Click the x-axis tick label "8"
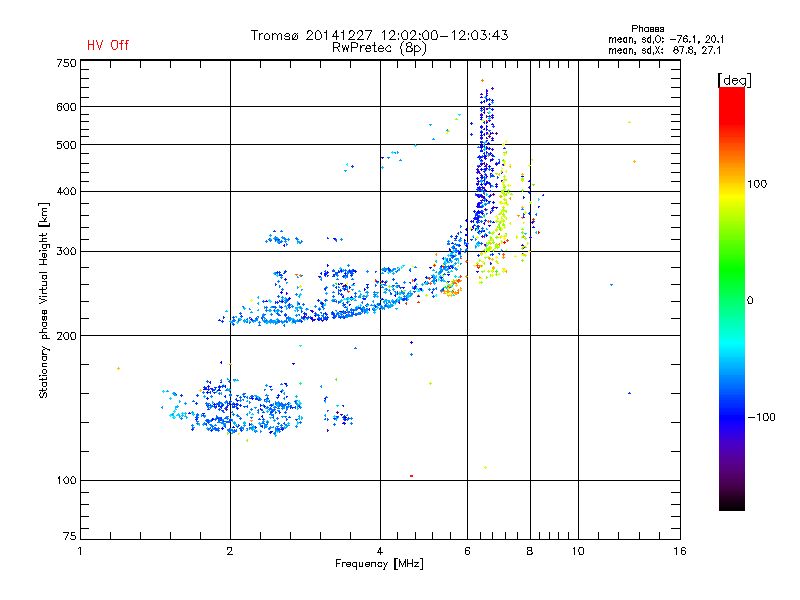This screenshot has width=800, height=600. (530, 551)
